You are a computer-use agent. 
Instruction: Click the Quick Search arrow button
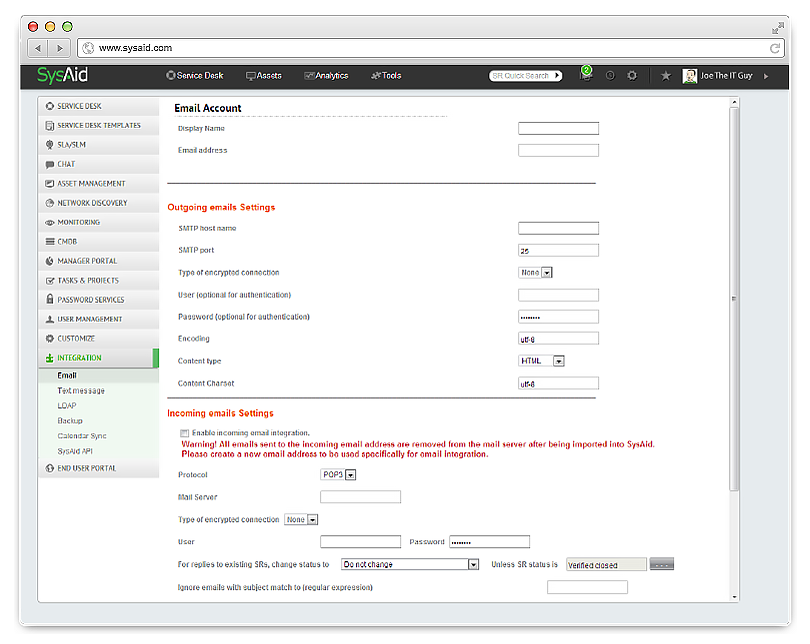coord(557,75)
